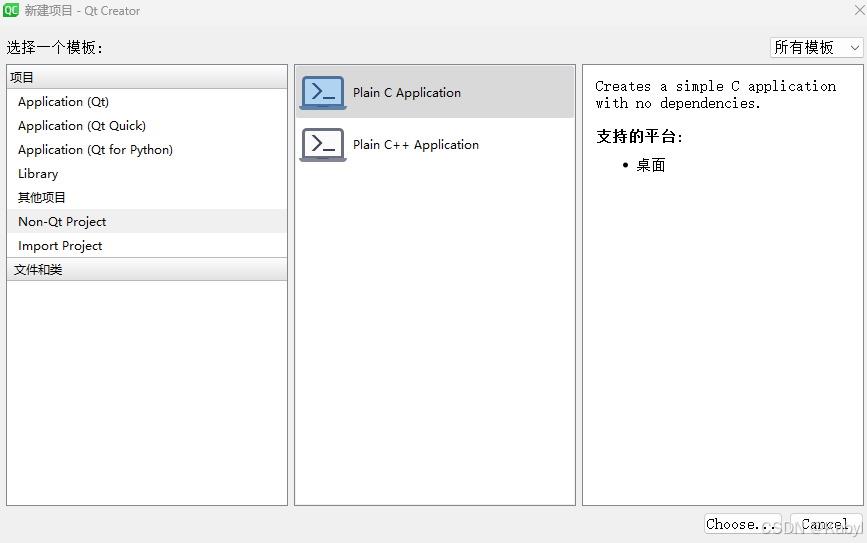Click the 项目 section header

pos(147,77)
